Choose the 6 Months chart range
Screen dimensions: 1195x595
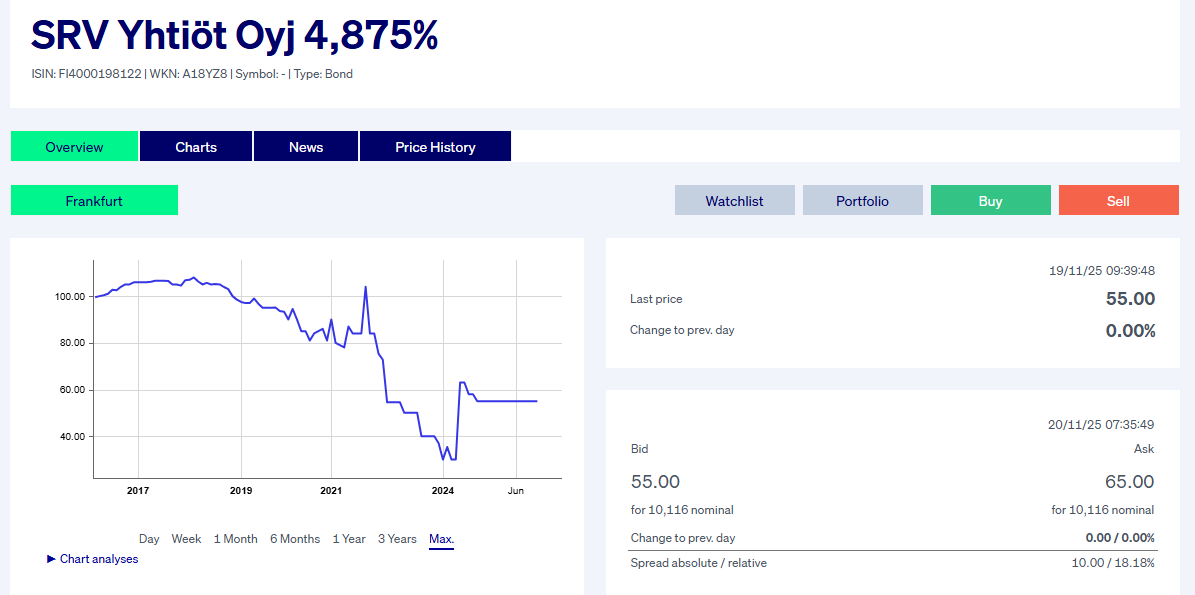(295, 539)
